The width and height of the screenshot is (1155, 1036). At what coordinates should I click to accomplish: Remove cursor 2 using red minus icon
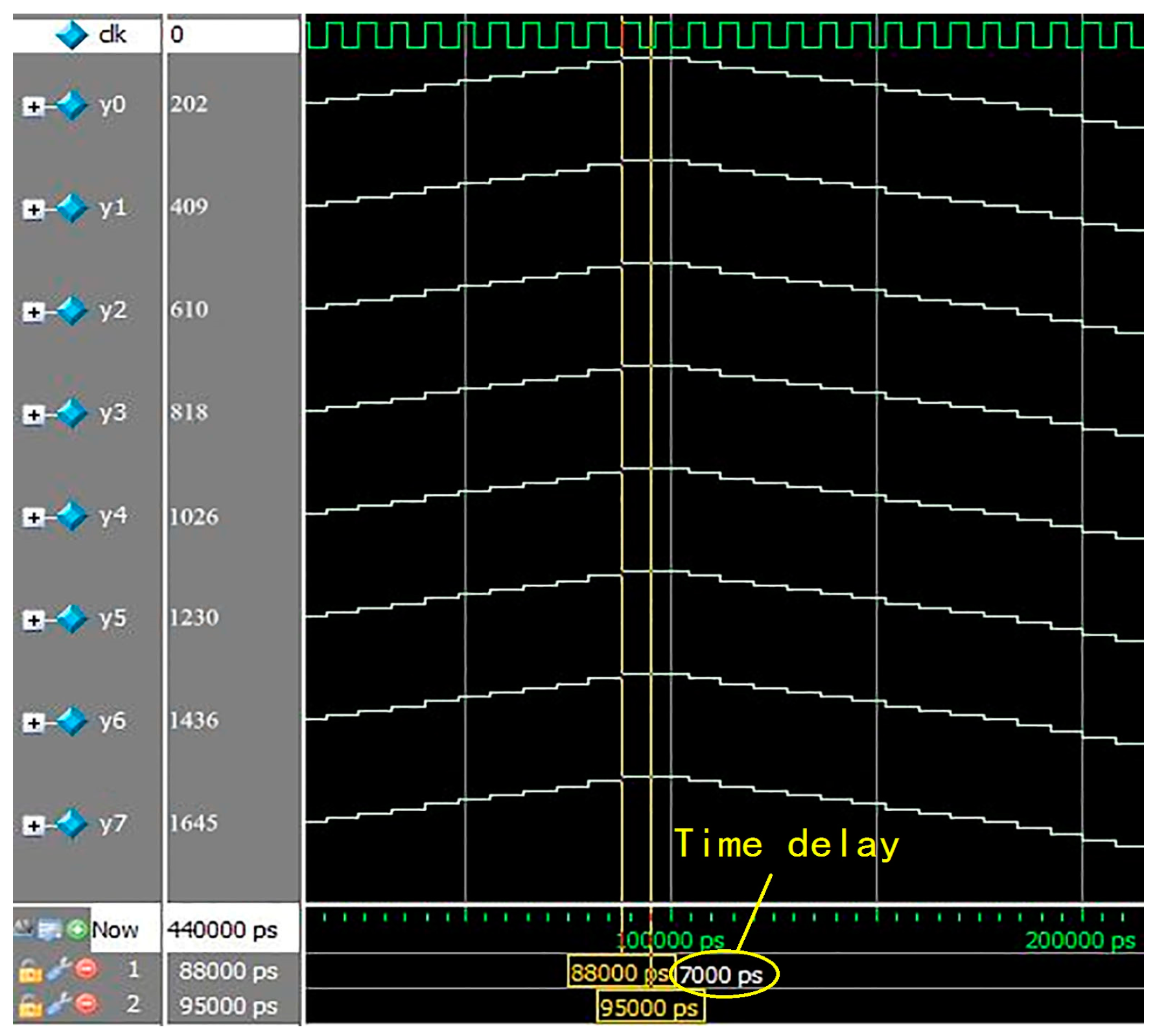pyautogui.click(x=86, y=1005)
